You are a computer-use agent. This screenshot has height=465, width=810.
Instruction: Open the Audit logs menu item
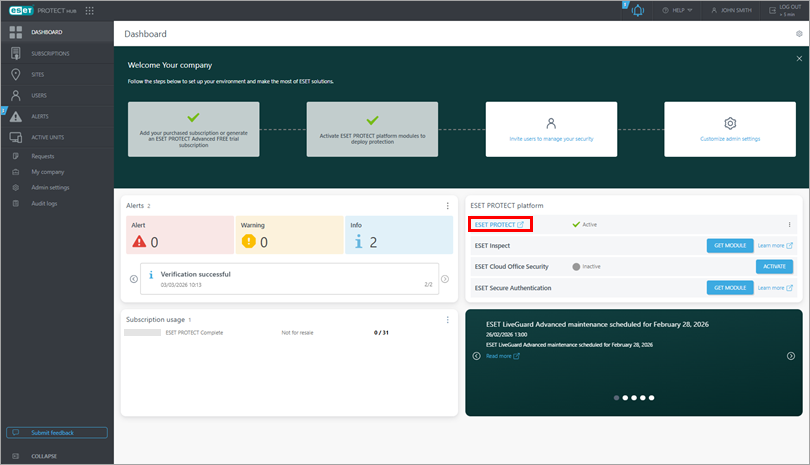pos(44,203)
